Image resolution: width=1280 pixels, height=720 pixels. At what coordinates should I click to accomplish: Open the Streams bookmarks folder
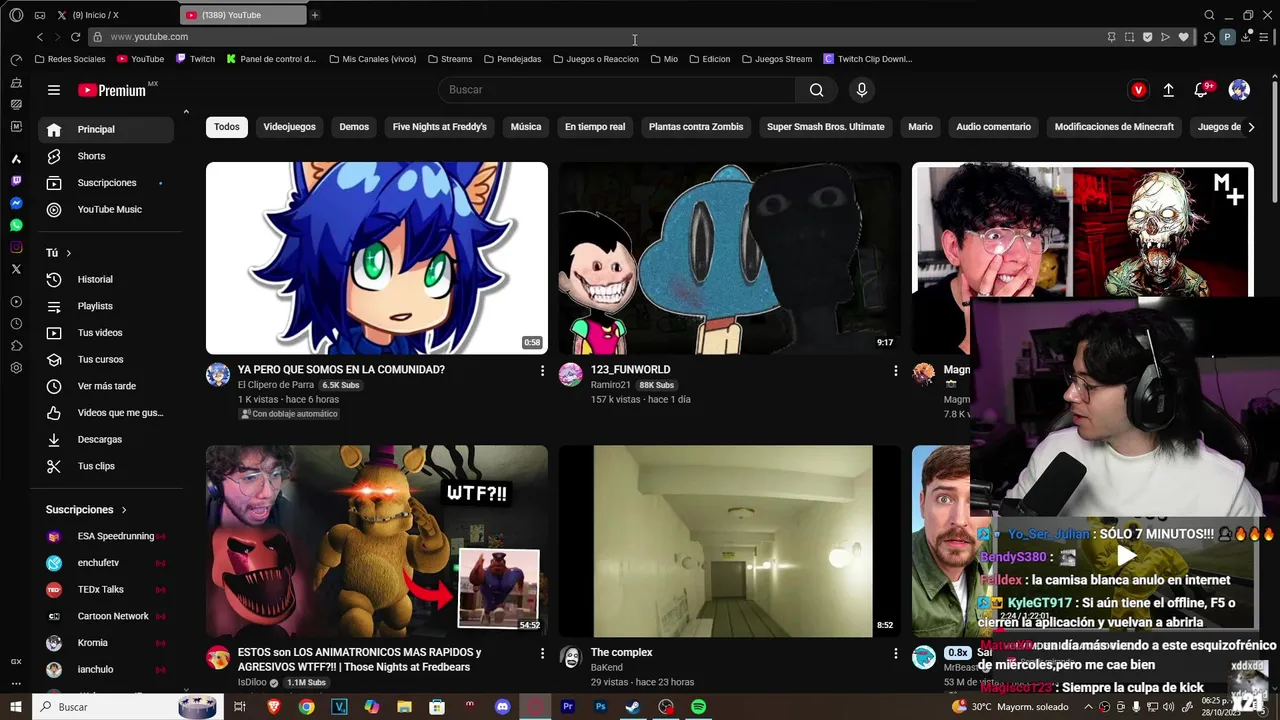click(x=449, y=59)
